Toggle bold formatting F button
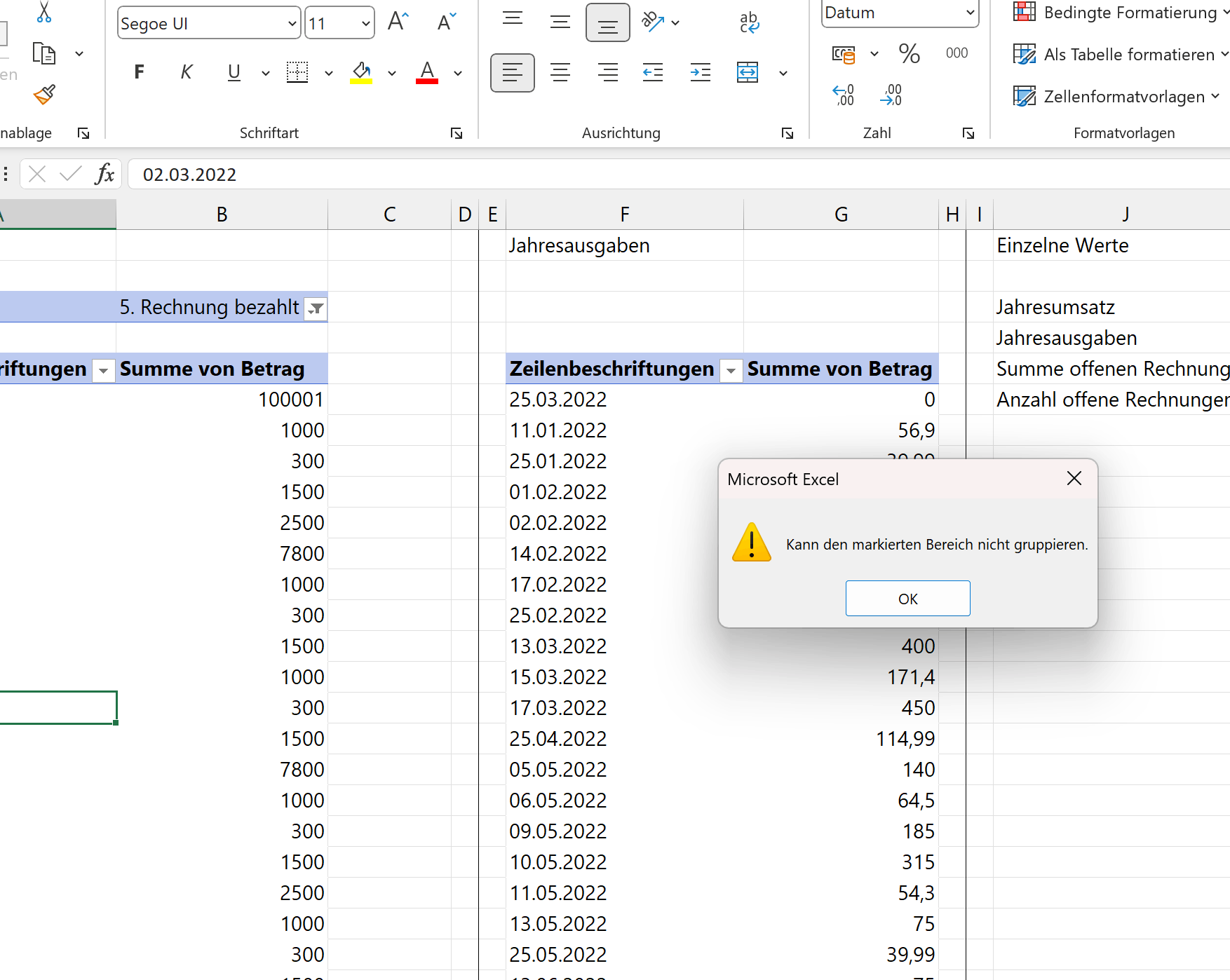 (x=139, y=72)
